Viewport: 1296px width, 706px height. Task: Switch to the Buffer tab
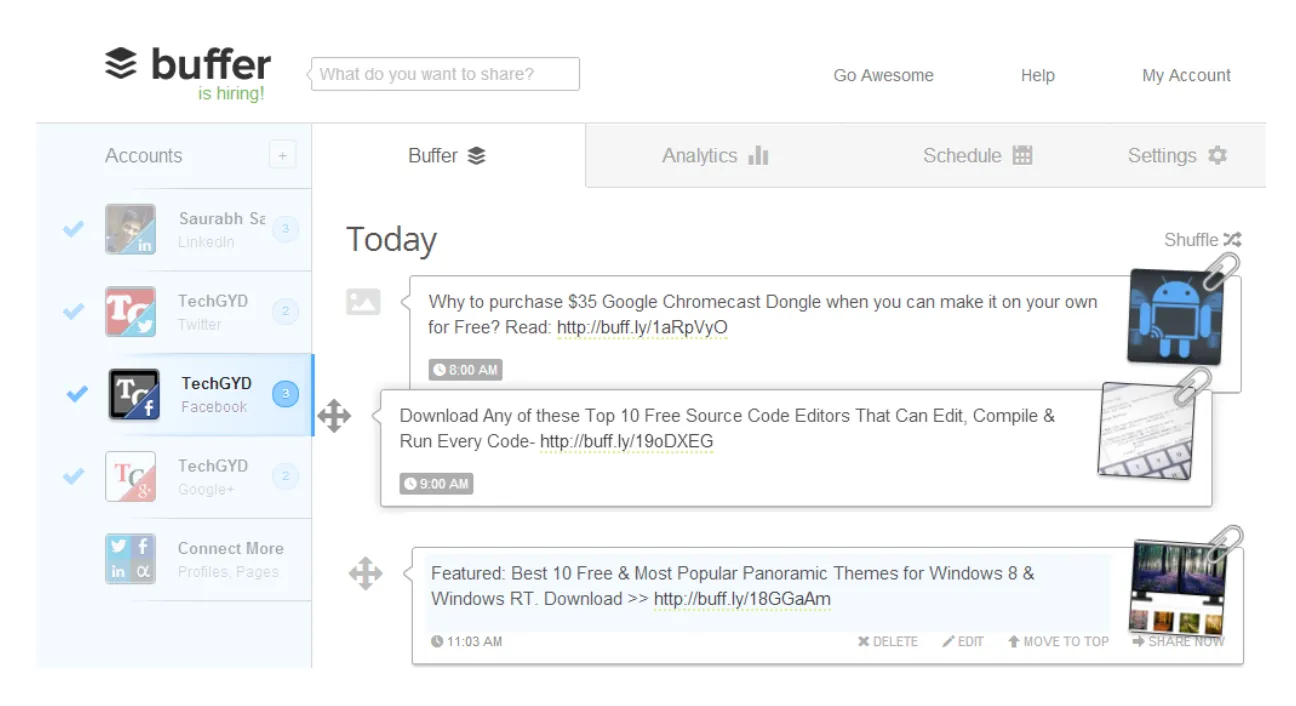(x=448, y=155)
